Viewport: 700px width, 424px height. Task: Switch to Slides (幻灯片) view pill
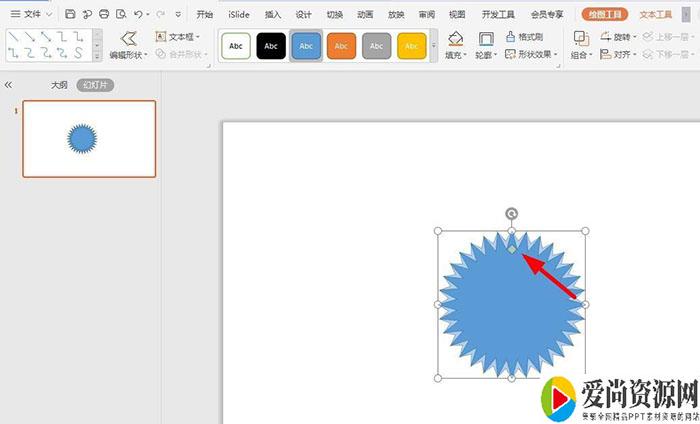(x=95, y=86)
